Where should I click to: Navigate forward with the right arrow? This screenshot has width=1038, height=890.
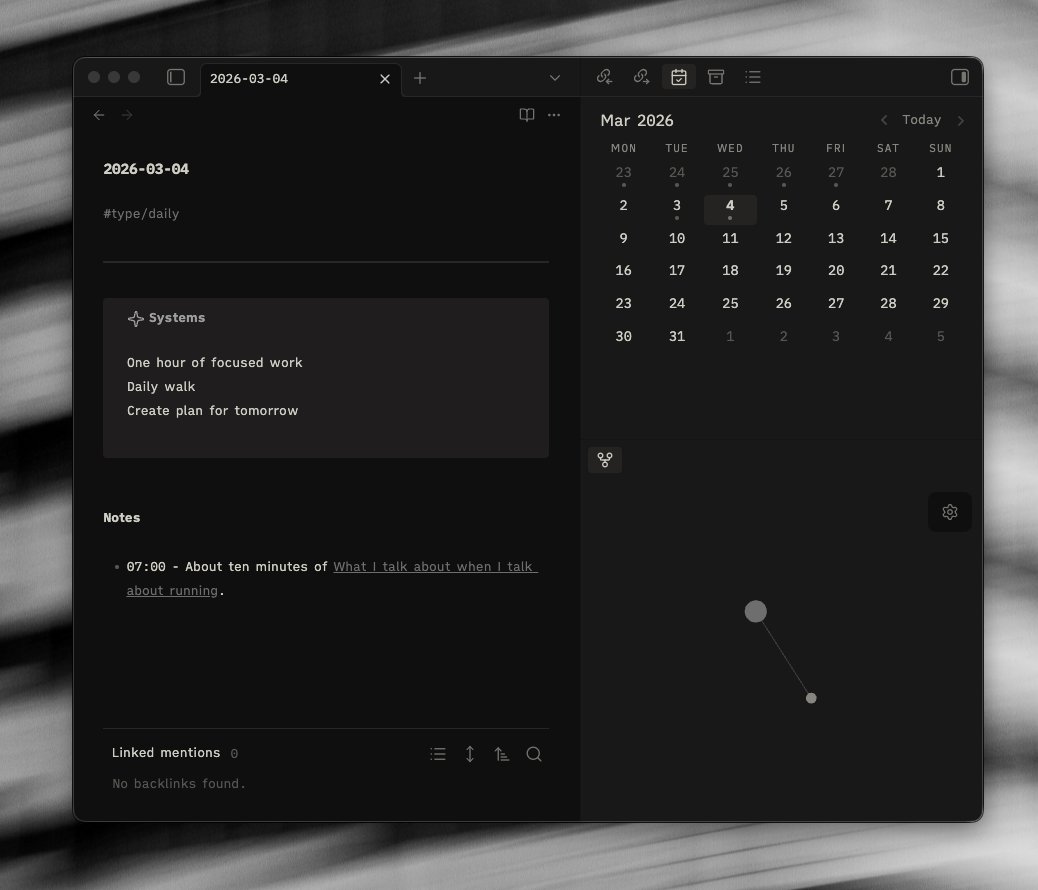coord(127,115)
